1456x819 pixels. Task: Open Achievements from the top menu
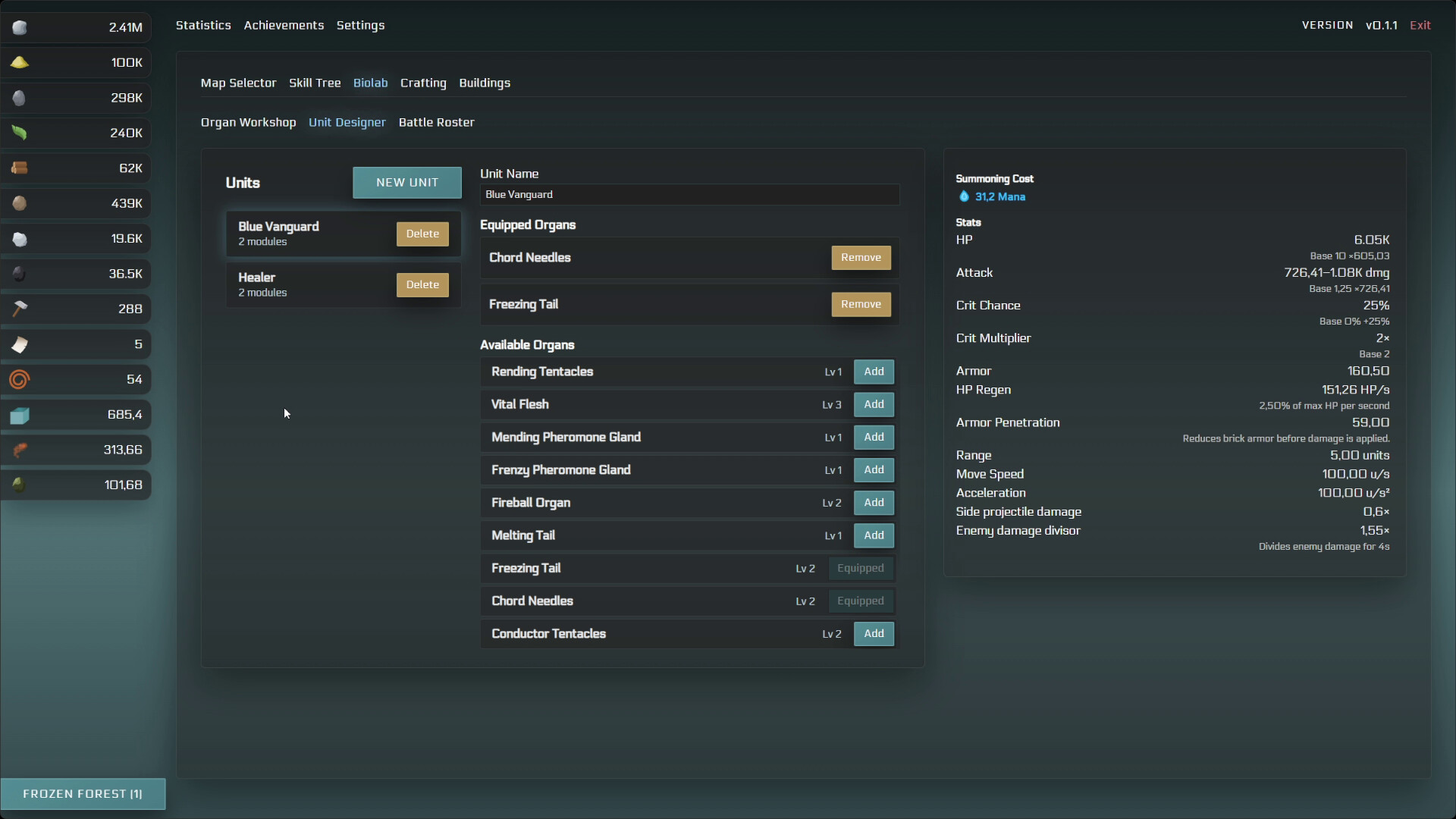[284, 25]
